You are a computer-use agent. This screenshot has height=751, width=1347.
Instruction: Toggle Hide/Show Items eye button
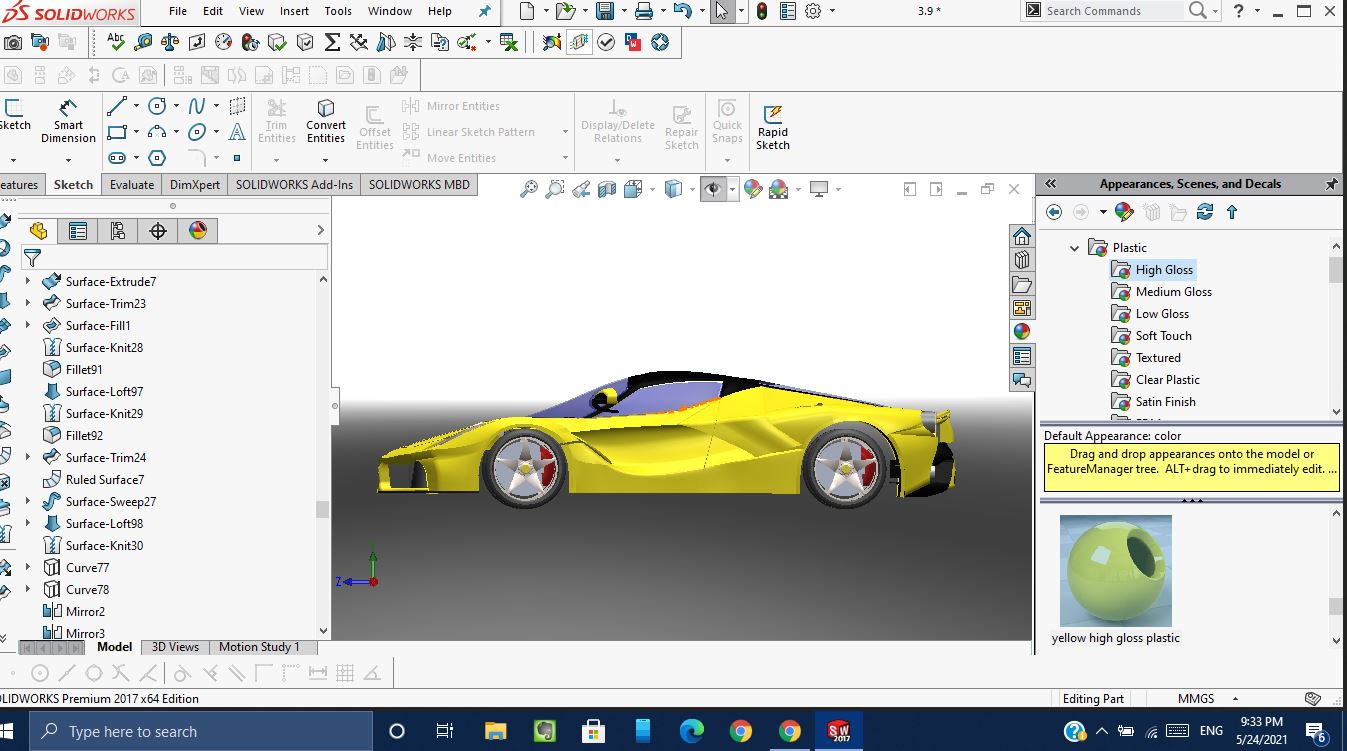(x=712, y=189)
